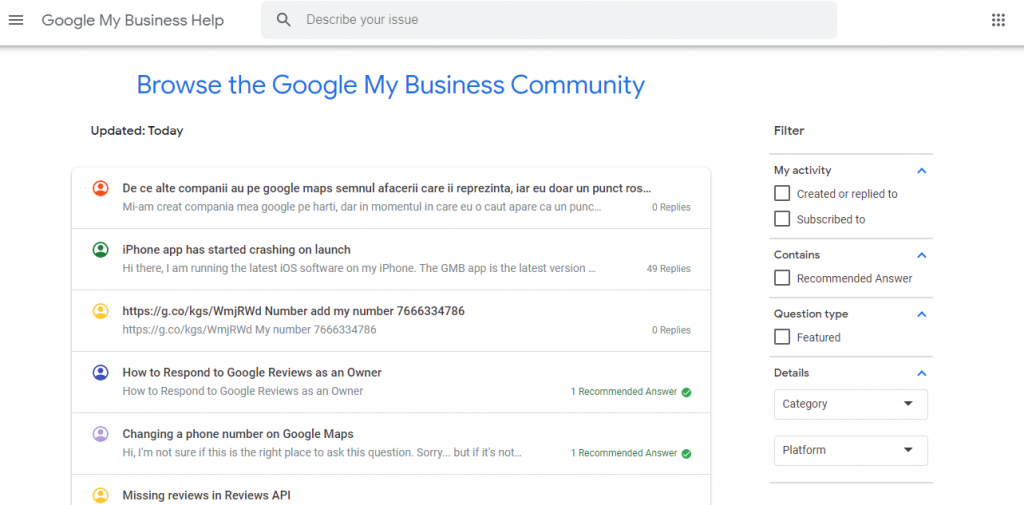Open the Category dropdown
1024x505 pixels.
[x=851, y=404]
